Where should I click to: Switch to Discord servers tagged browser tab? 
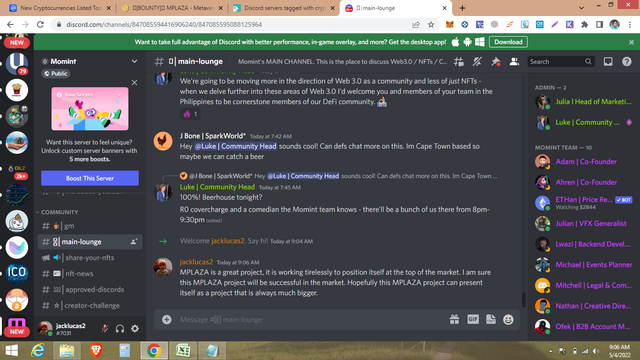[x=284, y=8]
